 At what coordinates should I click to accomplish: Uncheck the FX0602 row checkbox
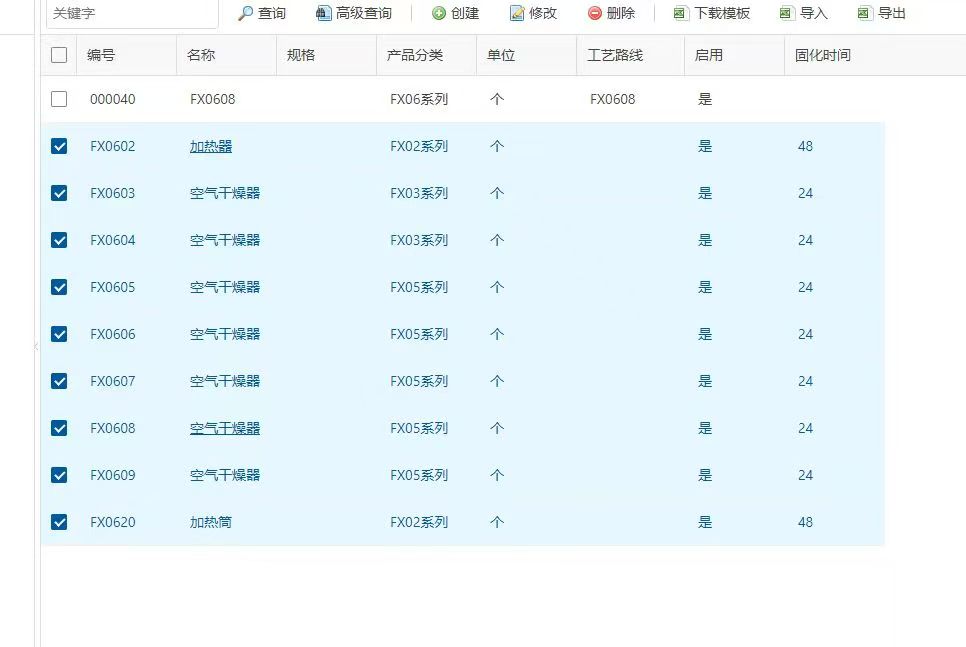coord(59,146)
